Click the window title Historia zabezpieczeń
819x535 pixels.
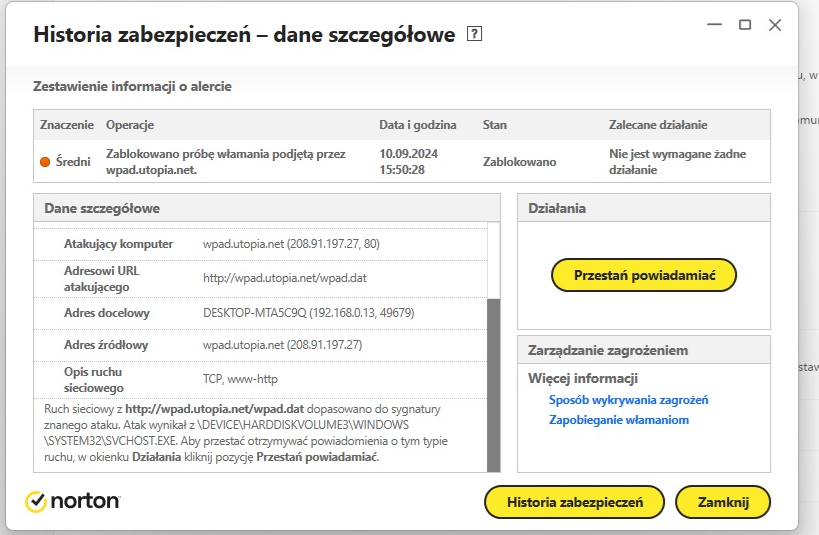pyautogui.click(x=244, y=34)
